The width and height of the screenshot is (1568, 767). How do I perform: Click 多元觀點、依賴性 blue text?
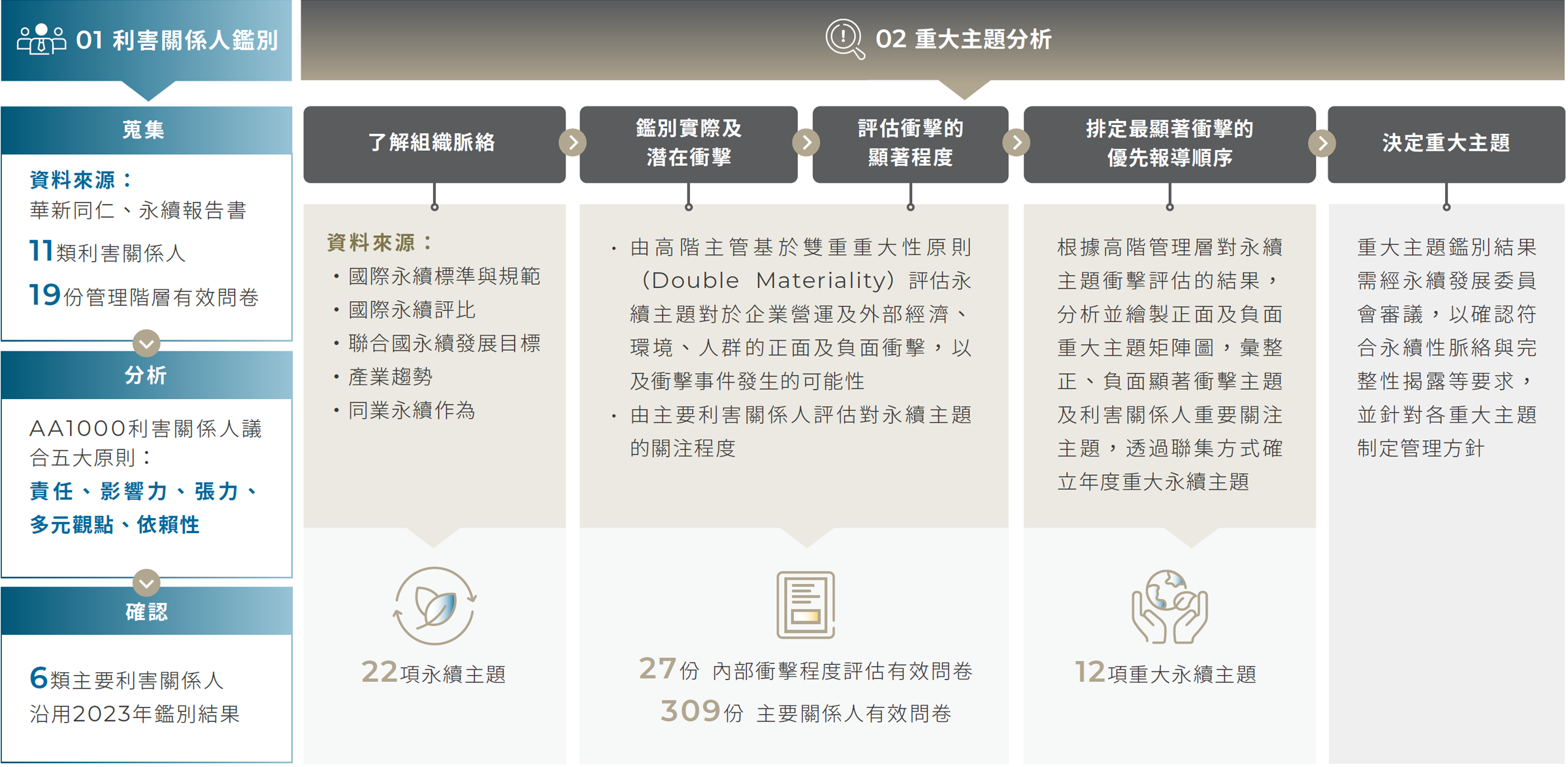(114, 525)
